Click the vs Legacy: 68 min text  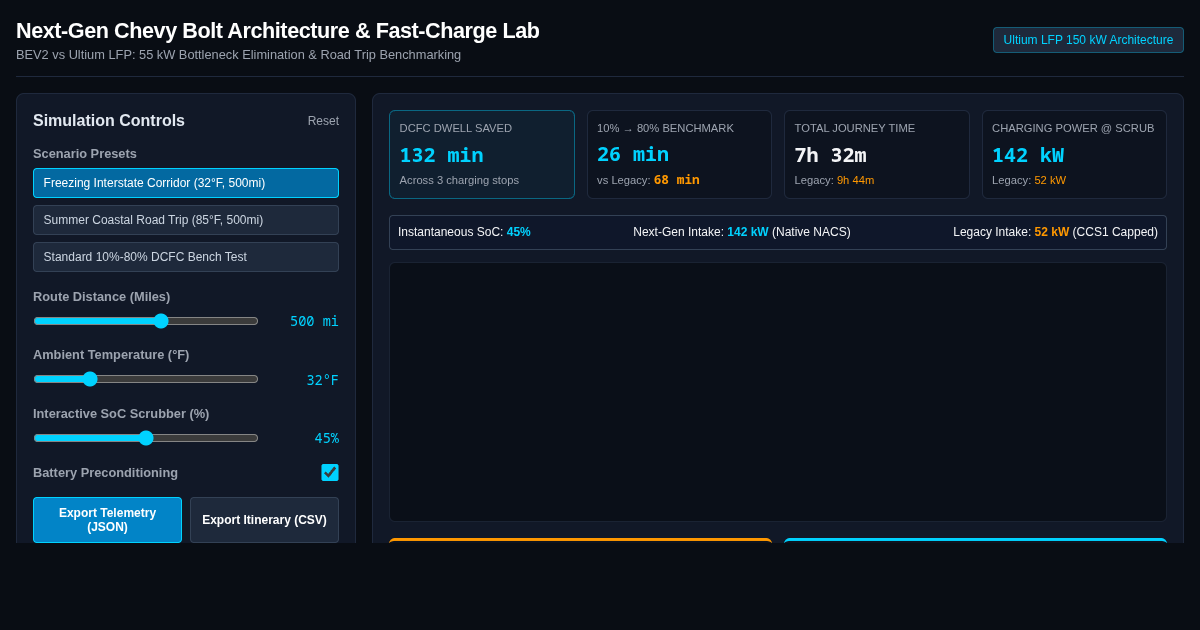point(648,180)
